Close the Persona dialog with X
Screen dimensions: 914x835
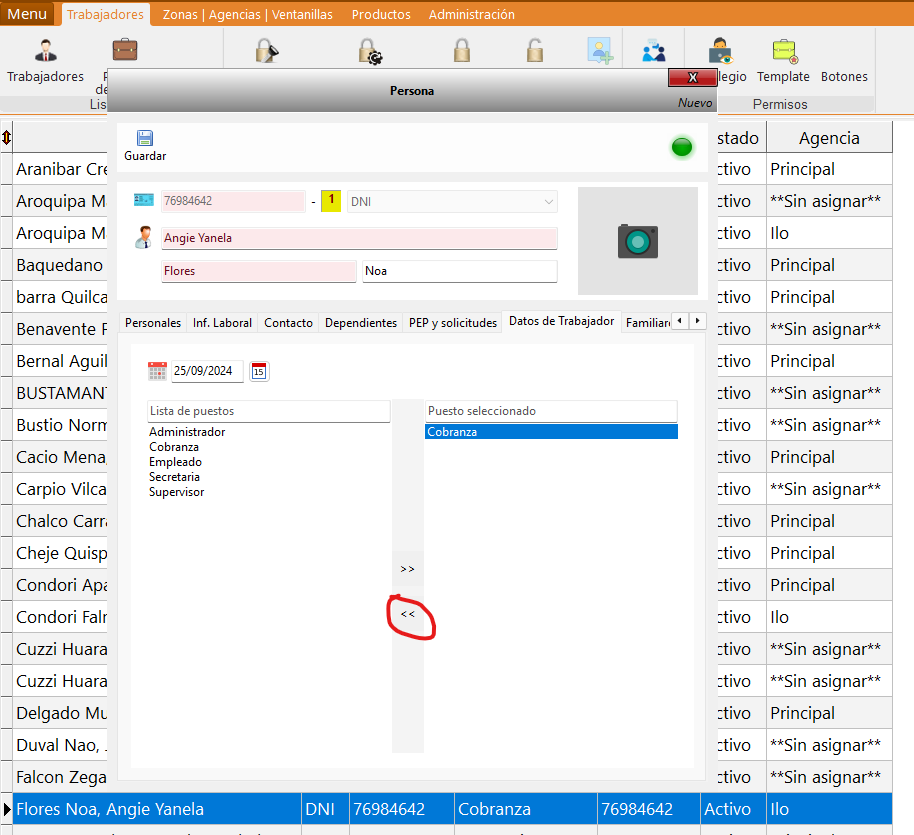click(x=692, y=78)
